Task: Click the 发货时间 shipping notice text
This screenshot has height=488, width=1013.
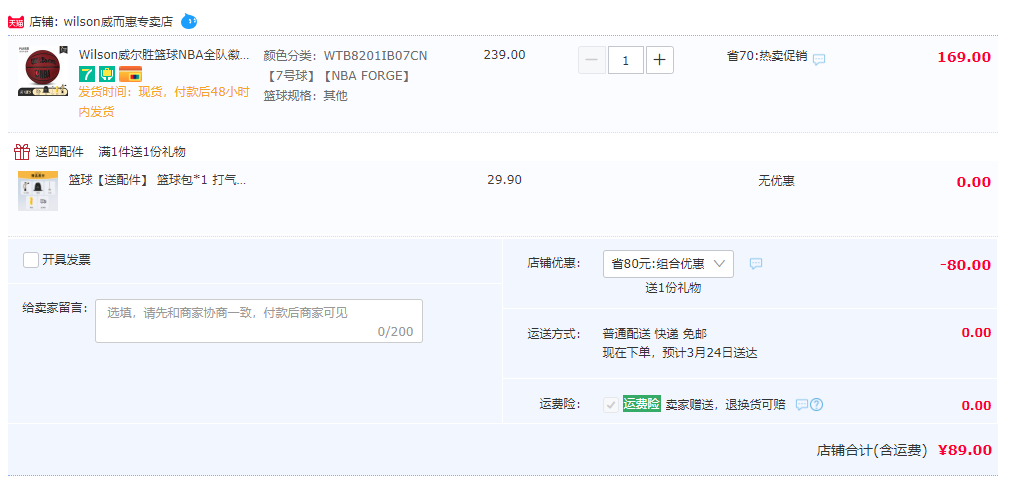Action: pyautogui.click(x=164, y=101)
